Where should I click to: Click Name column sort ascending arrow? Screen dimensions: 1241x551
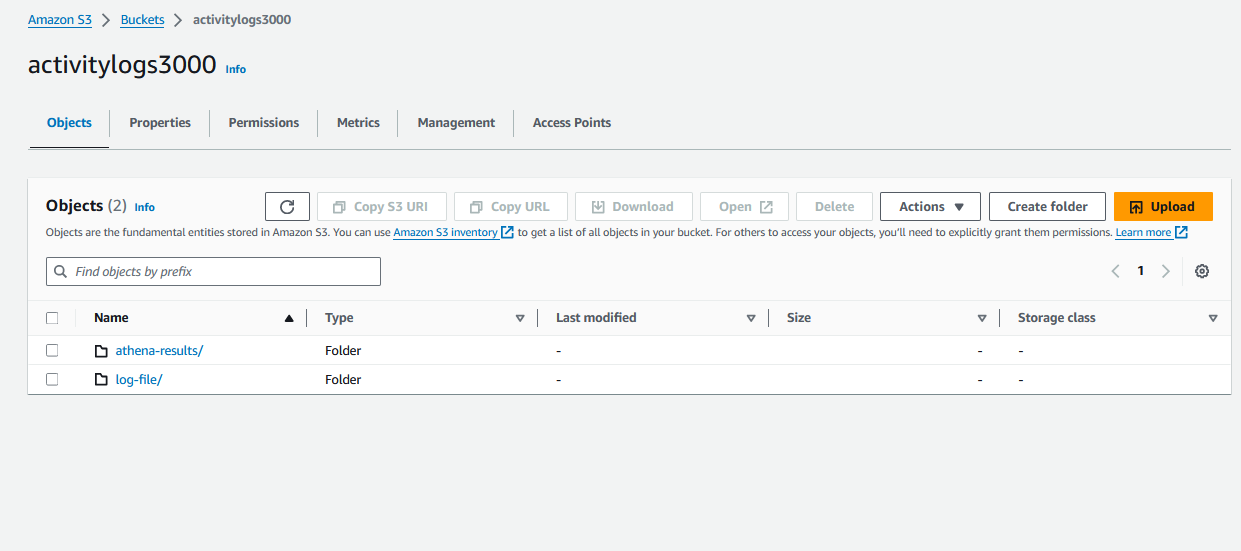289,318
